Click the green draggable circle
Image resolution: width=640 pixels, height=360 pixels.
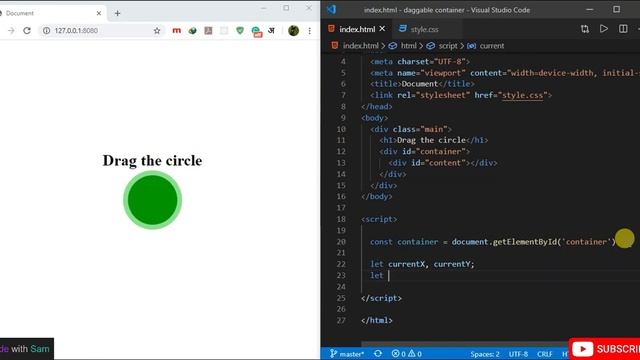(x=153, y=200)
